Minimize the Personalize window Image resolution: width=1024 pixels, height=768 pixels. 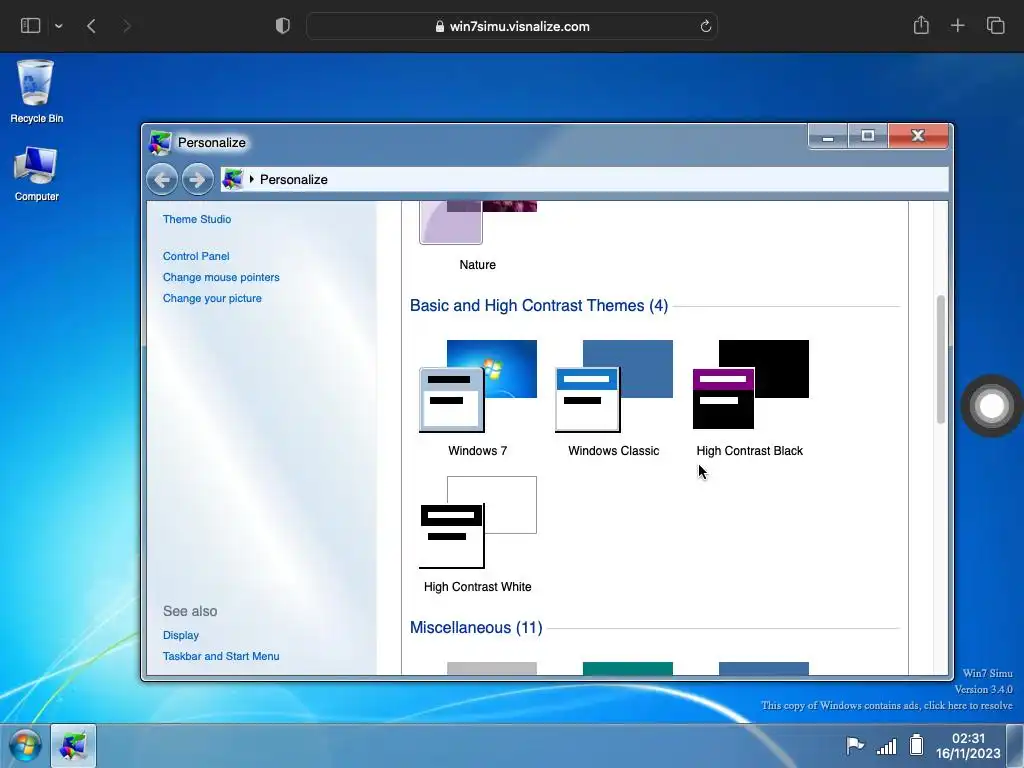point(828,136)
